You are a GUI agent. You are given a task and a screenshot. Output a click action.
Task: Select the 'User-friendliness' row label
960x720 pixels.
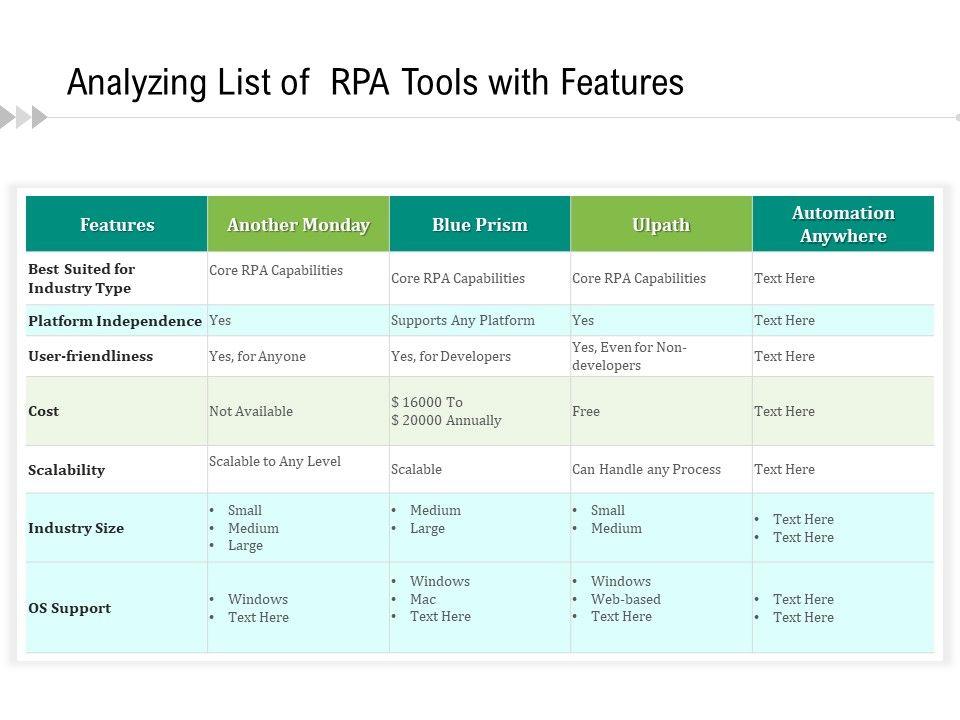point(91,356)
